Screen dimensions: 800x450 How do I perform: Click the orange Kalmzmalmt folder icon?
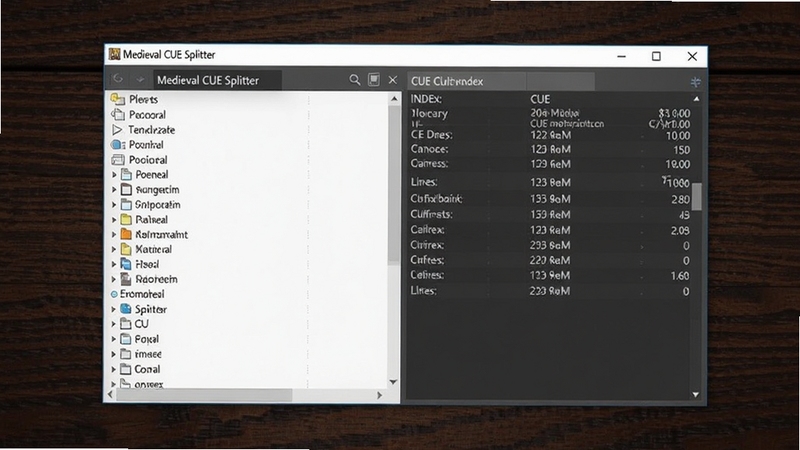tap(126, 234)
